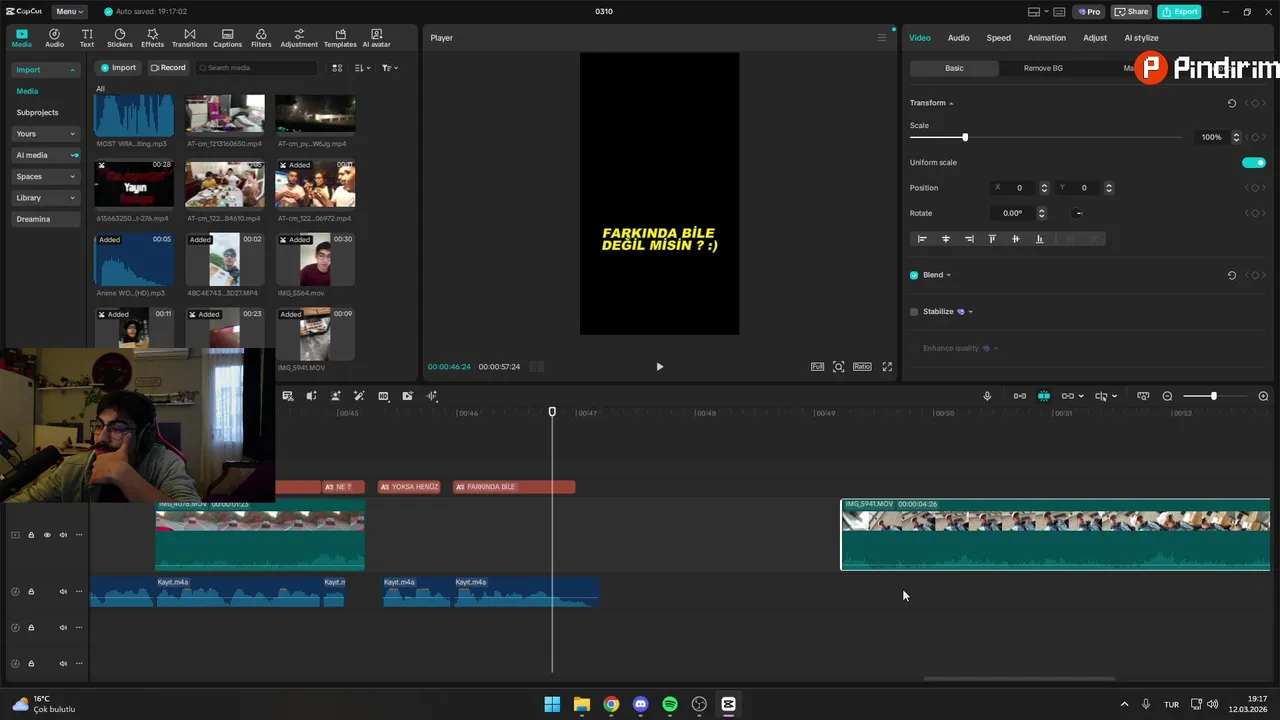Open the Windows Start menu
This screenshot has height=720, width=1280.
[x=552, y=704]
